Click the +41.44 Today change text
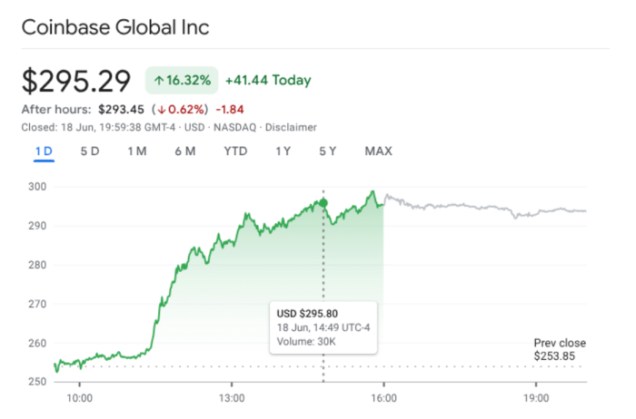The image size is (636, 419). [x=268, y=80]
